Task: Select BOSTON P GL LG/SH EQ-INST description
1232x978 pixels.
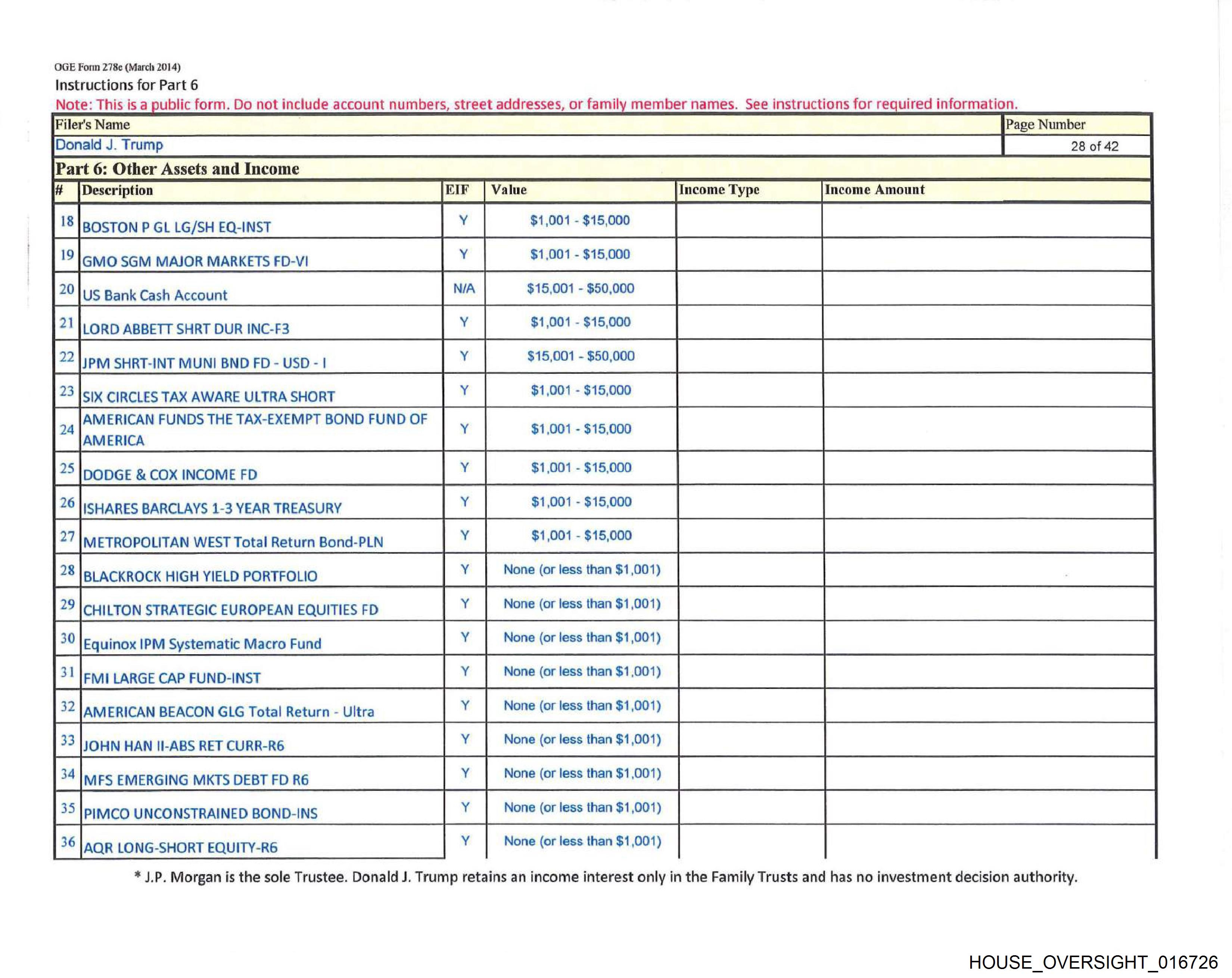Action: pyautogui.click(x=177, y=227)
